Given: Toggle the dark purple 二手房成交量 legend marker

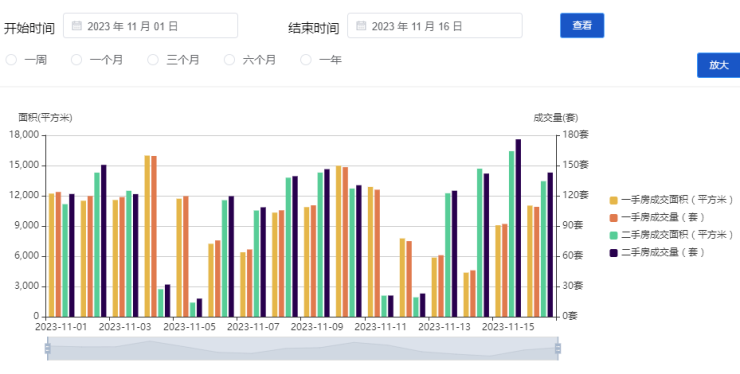Looking at the screenshot, I should click(614, 253).
